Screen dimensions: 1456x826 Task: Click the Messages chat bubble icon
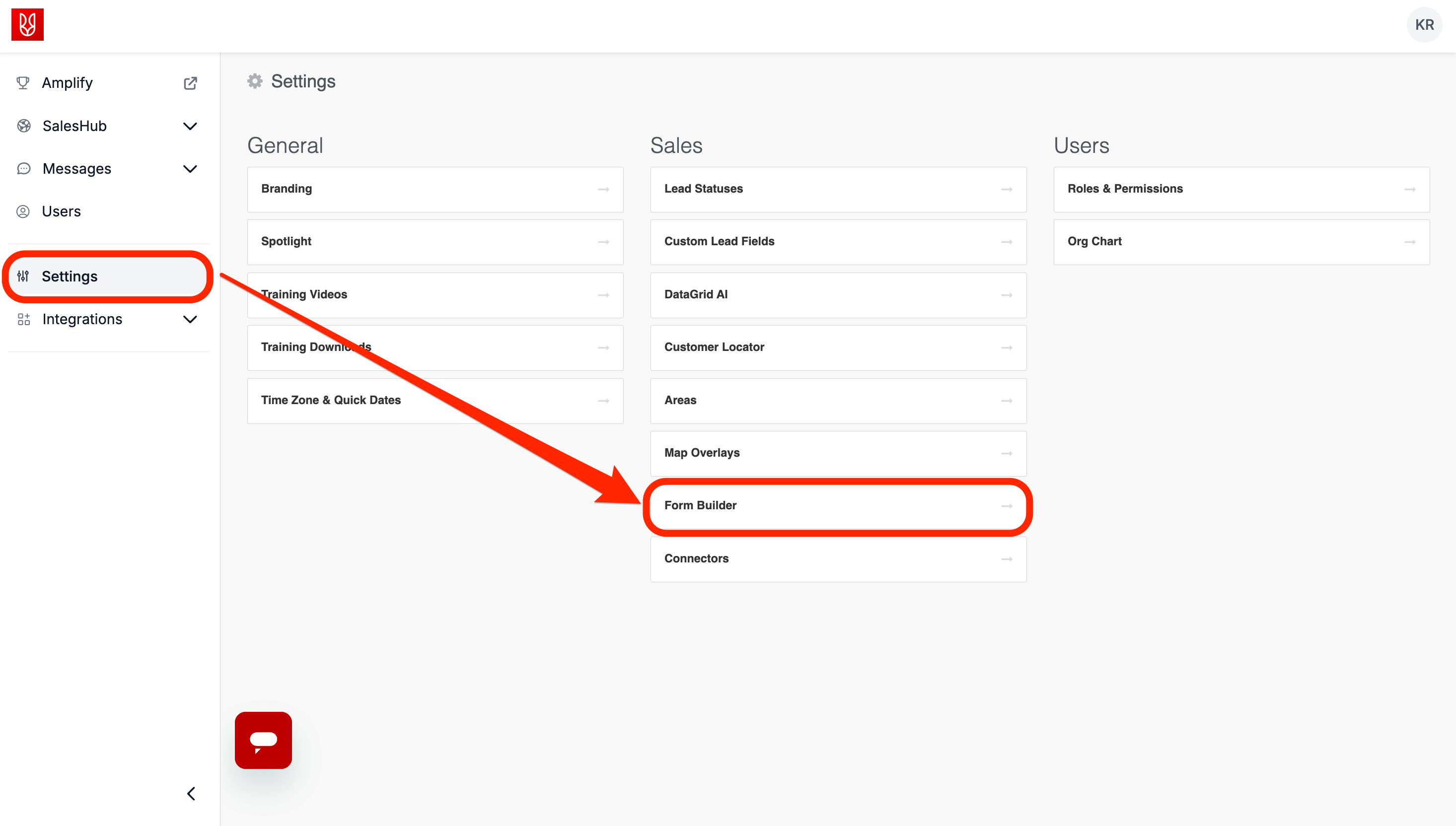coord(24,168)
